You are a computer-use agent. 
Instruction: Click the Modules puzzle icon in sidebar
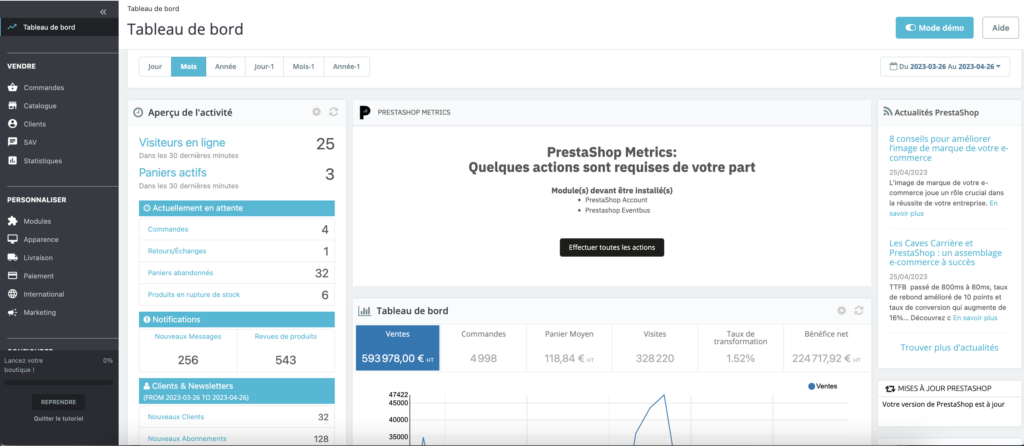coord(12,221)
